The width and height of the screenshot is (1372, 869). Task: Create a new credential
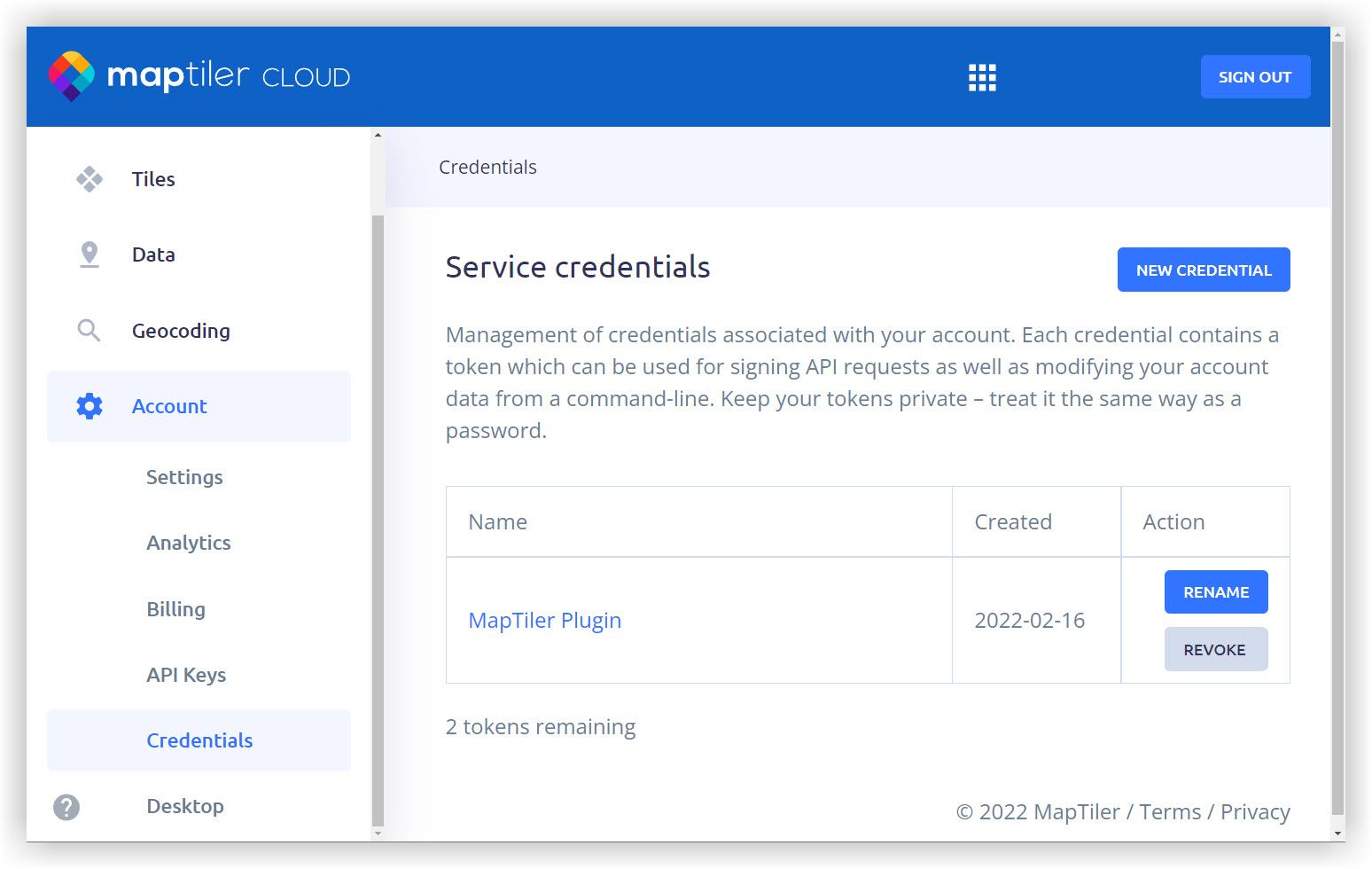[1203, 270]
